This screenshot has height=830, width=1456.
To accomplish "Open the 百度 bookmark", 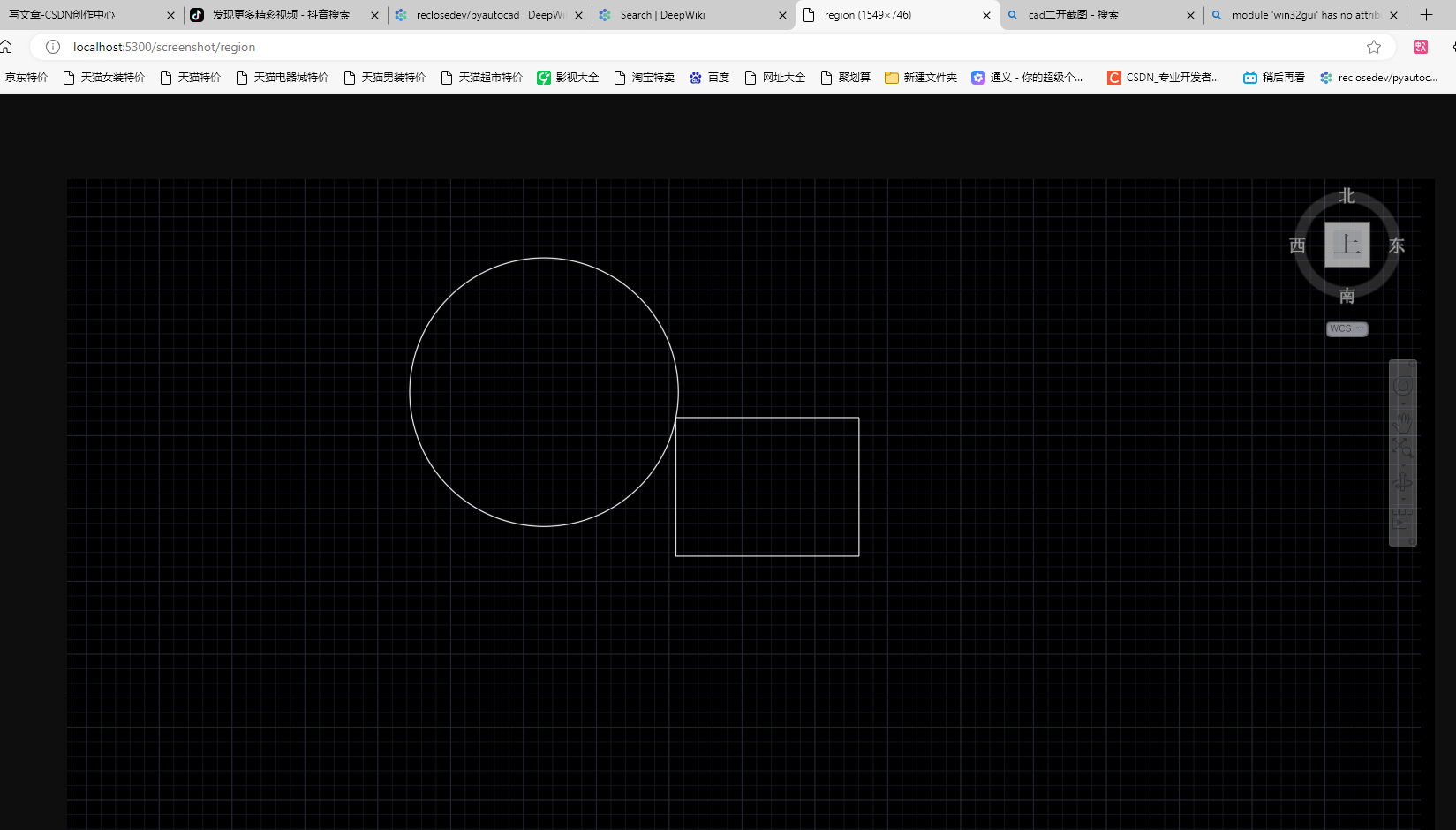I will click(709, 77).
